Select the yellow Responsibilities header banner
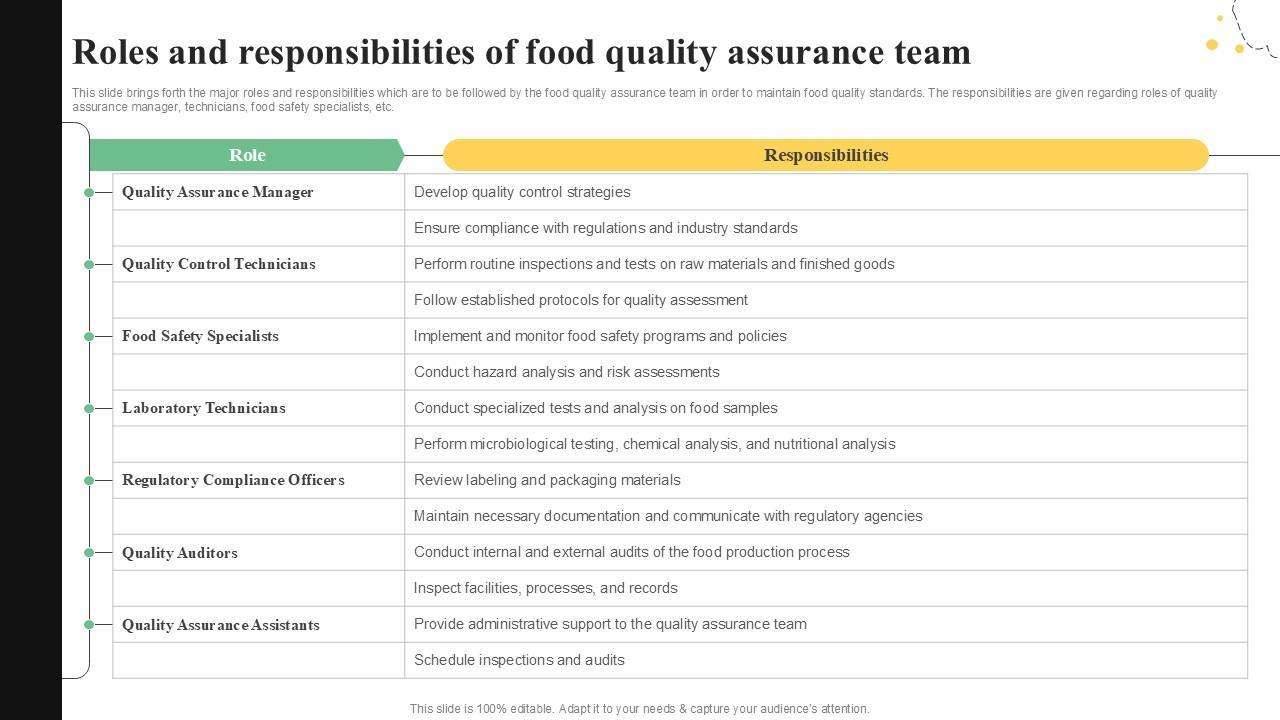 826,155
